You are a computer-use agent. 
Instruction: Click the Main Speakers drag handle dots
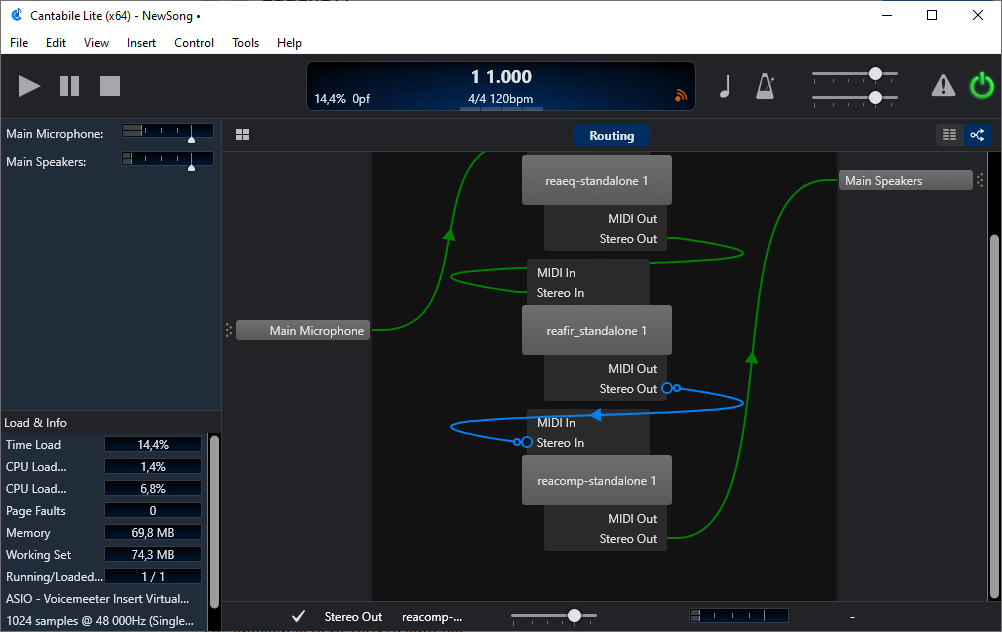[980, 180]
